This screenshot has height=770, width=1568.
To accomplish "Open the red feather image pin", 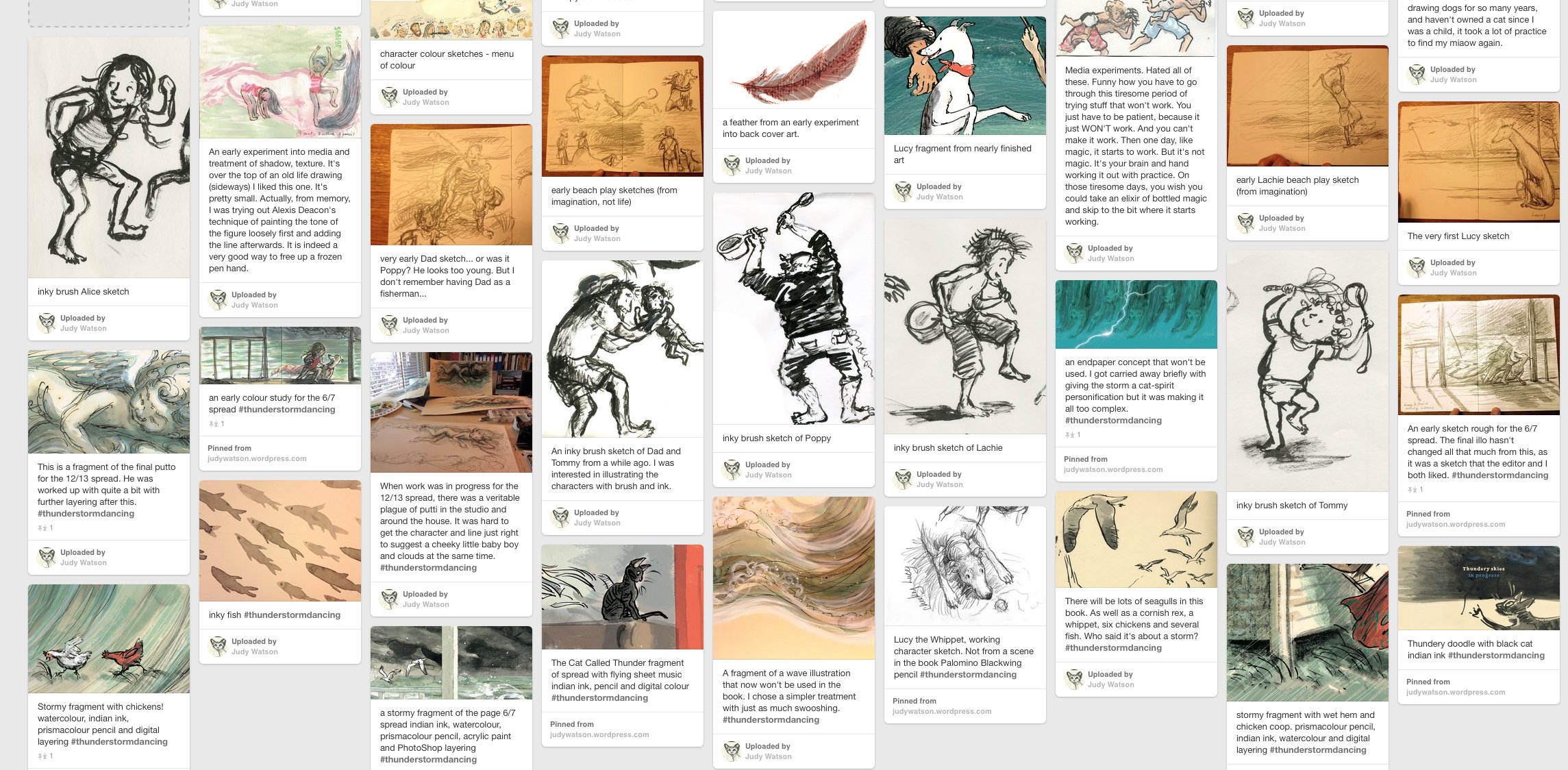I will [x=794, y=60].
